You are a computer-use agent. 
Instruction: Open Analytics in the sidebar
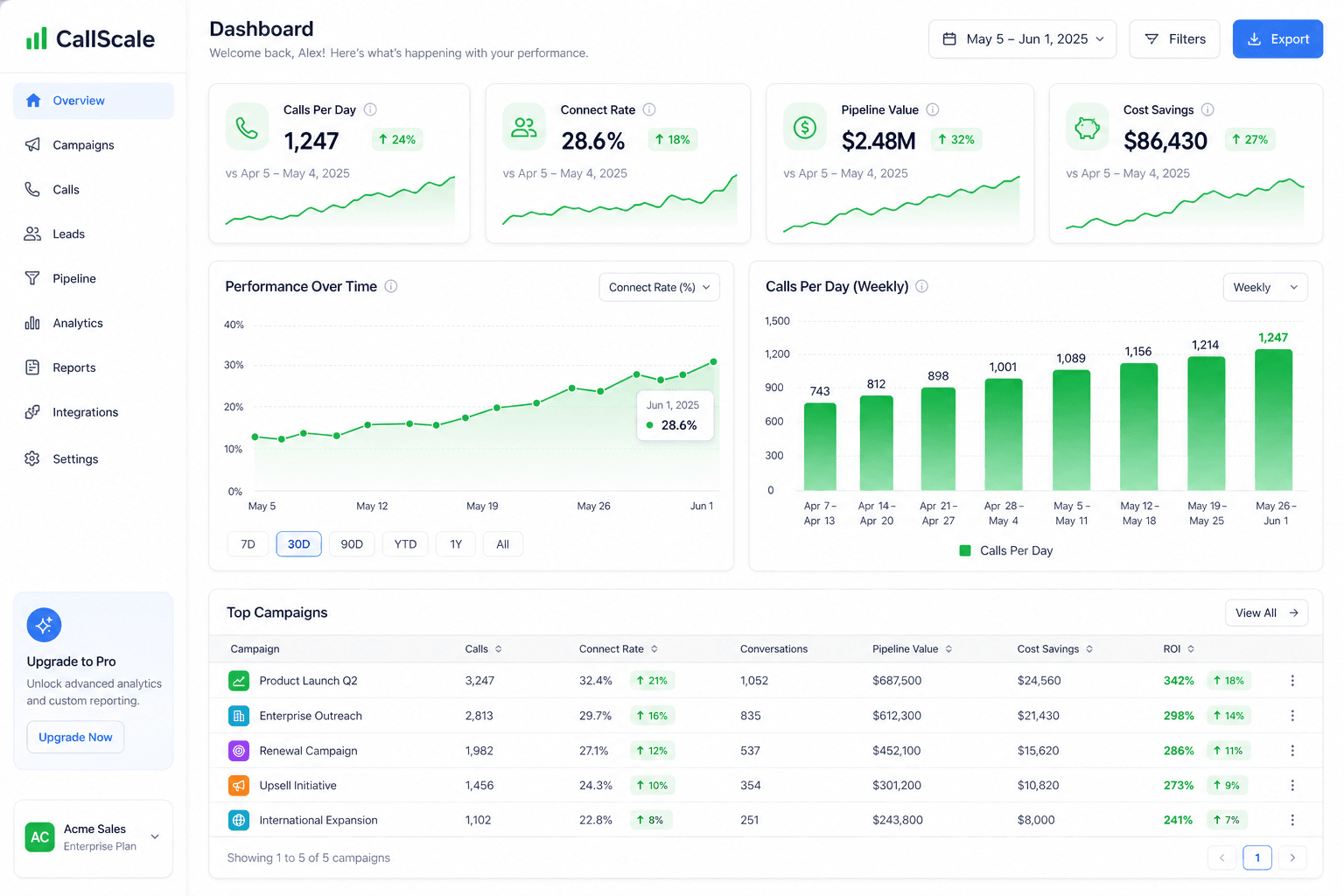tap(94, 324)
